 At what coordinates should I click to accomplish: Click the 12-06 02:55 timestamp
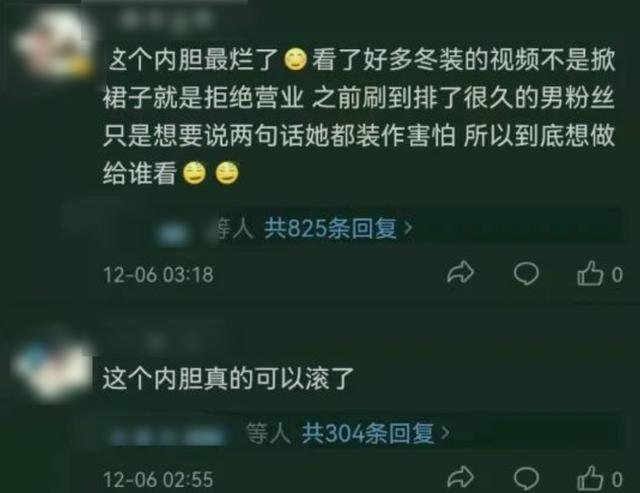[158, 479]
